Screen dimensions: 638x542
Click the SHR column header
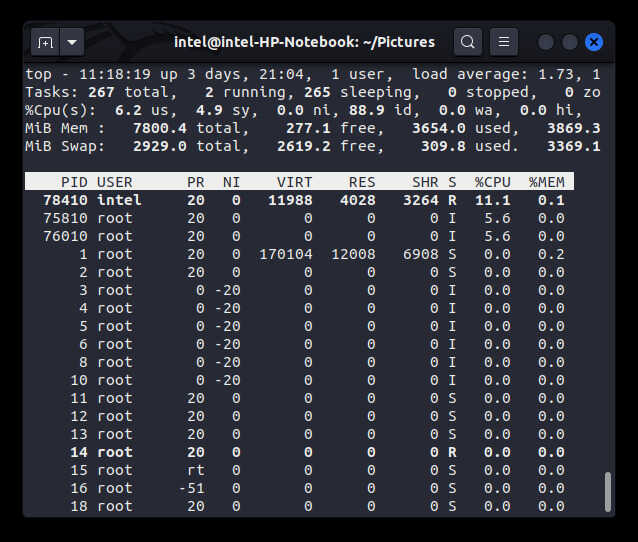click(x=425, y=182)
